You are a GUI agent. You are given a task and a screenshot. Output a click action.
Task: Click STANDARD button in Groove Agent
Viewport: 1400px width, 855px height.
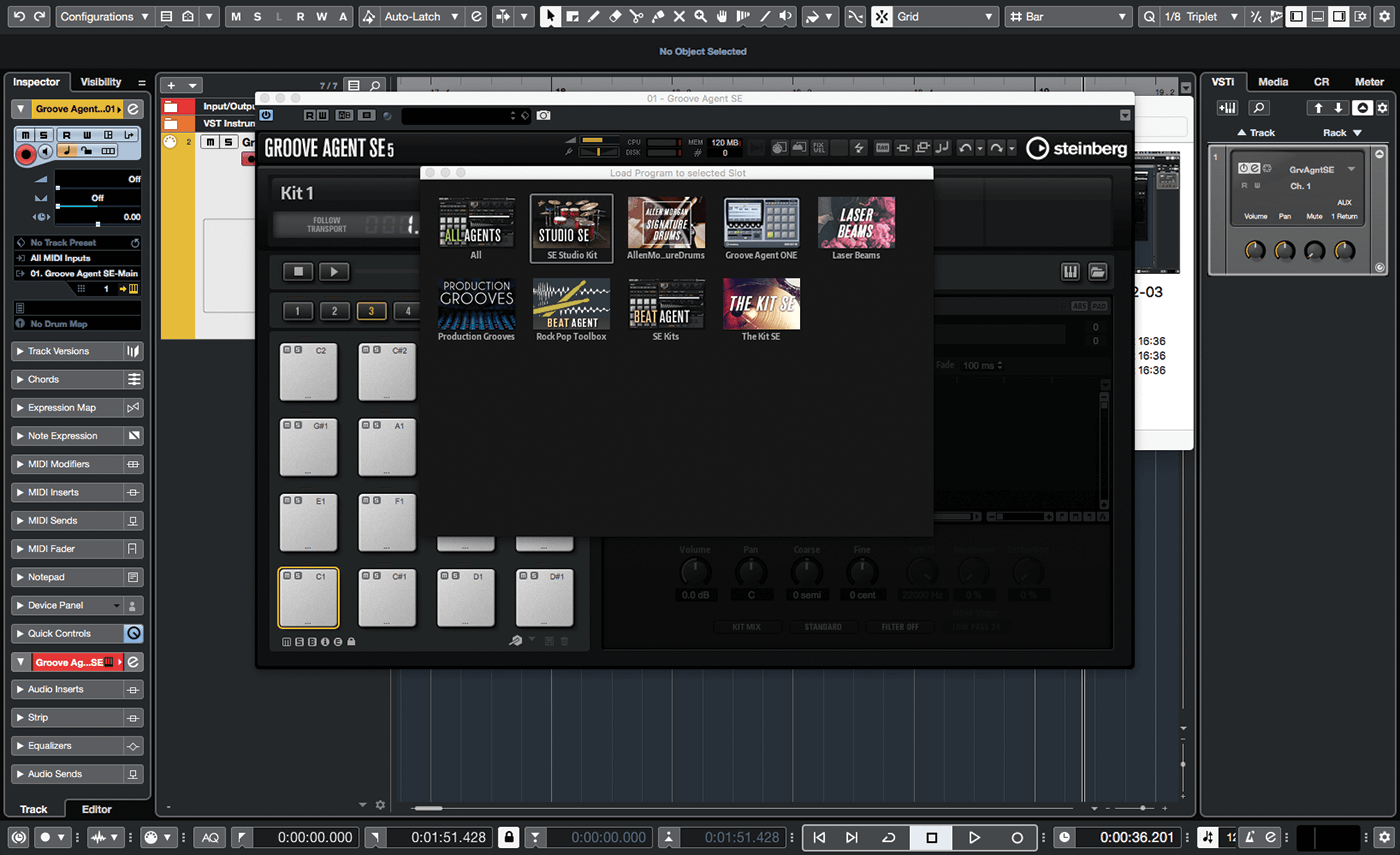pyautogui.click(x=821, y=627)
